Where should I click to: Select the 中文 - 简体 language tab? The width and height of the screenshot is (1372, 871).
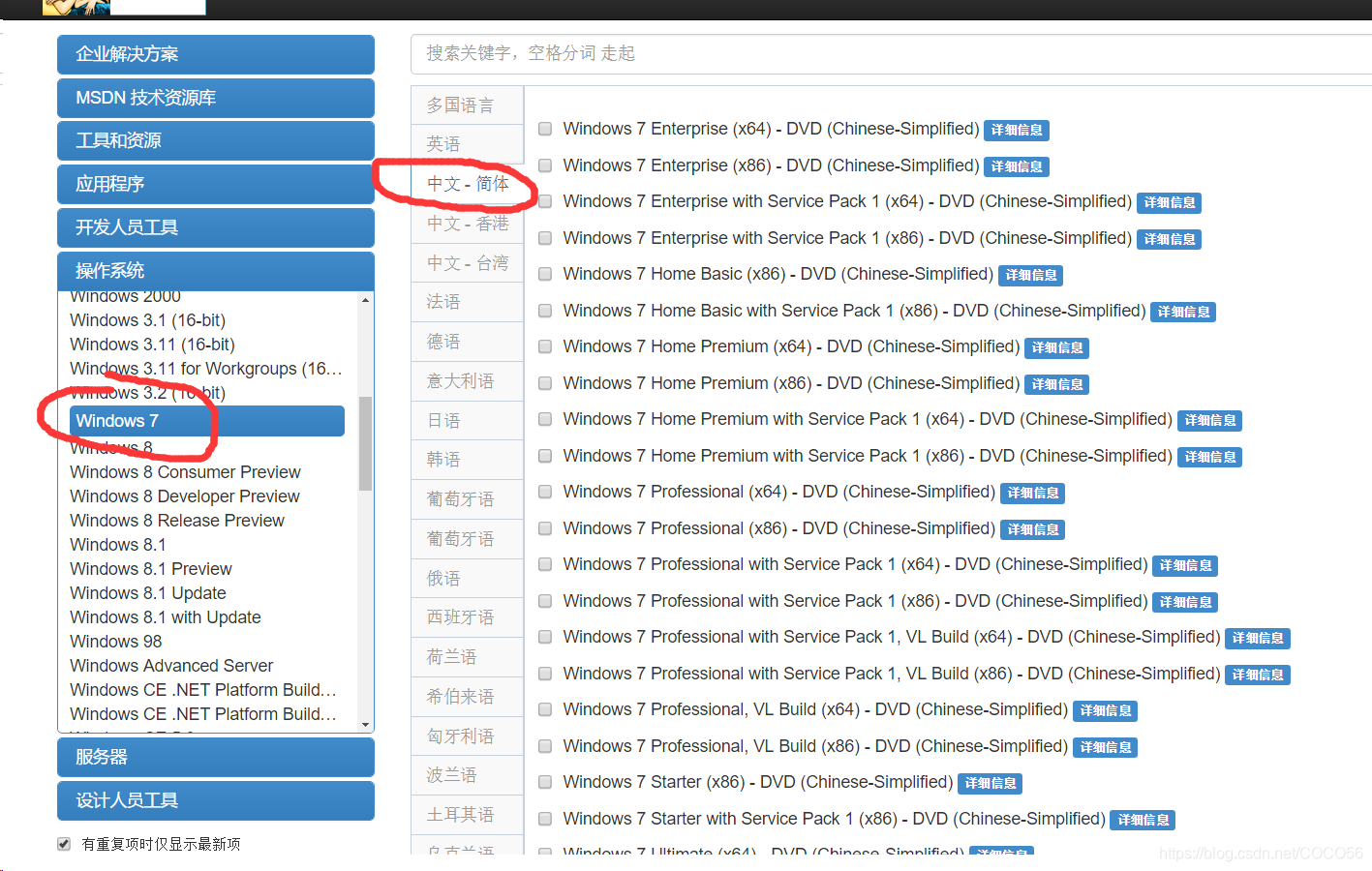coord(468,184)
